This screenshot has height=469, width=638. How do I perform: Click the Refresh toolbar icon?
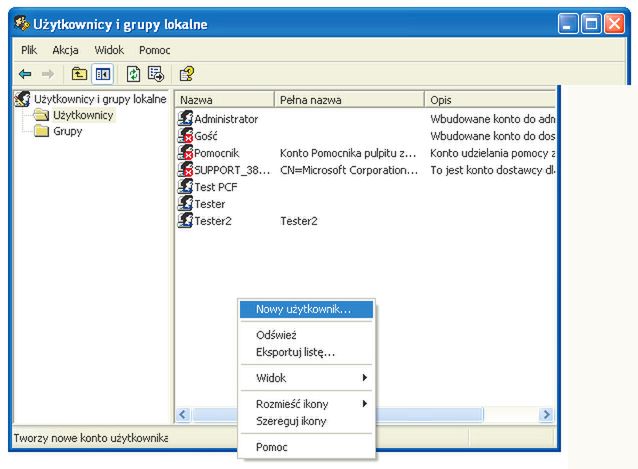(133, 74)
